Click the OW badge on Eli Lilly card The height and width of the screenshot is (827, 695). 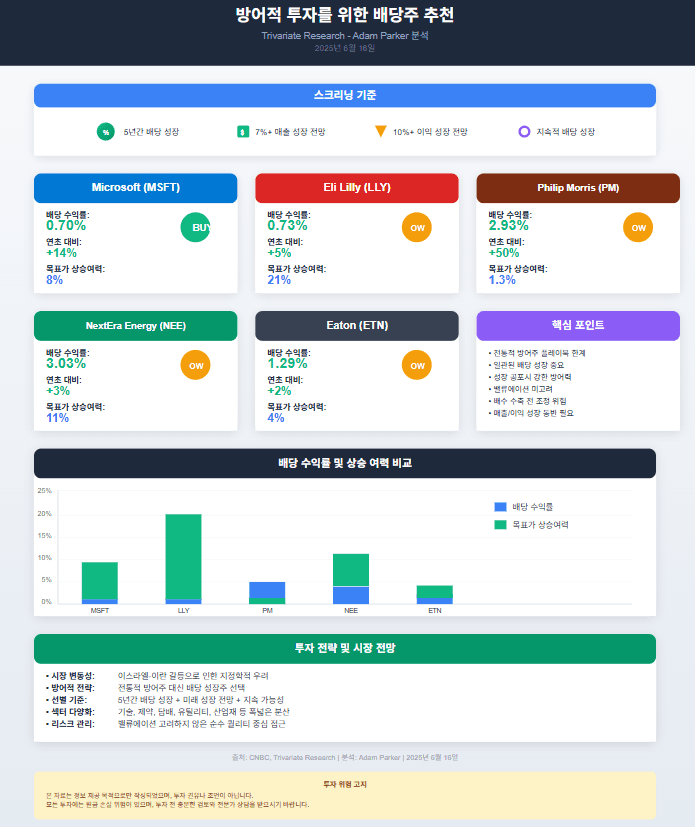417,227
